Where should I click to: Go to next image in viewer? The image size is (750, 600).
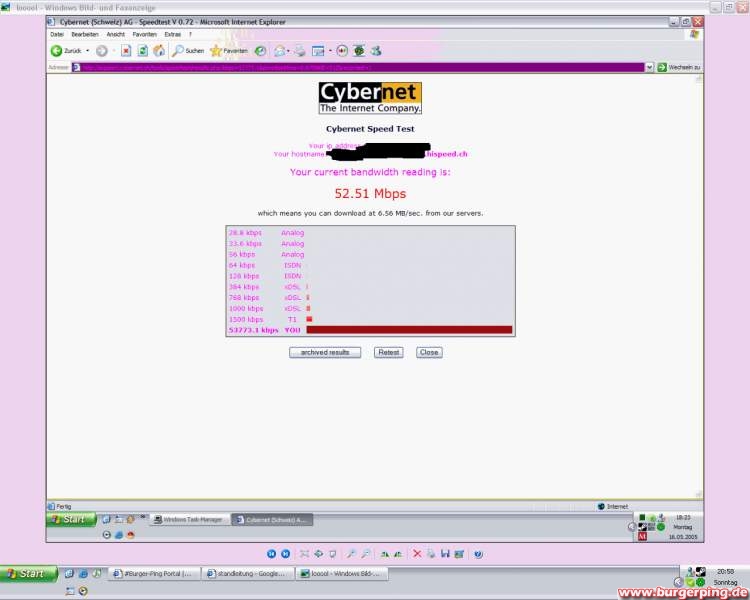point(285,553)
